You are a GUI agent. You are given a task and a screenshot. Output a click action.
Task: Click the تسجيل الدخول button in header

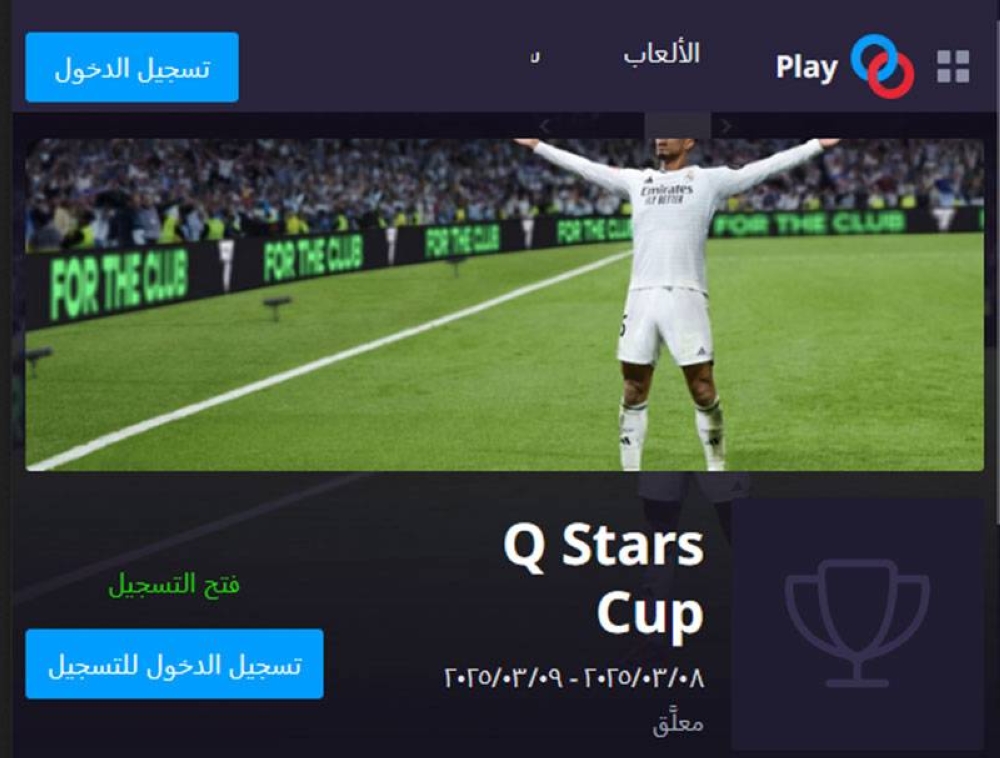click(x=132, y=68)
